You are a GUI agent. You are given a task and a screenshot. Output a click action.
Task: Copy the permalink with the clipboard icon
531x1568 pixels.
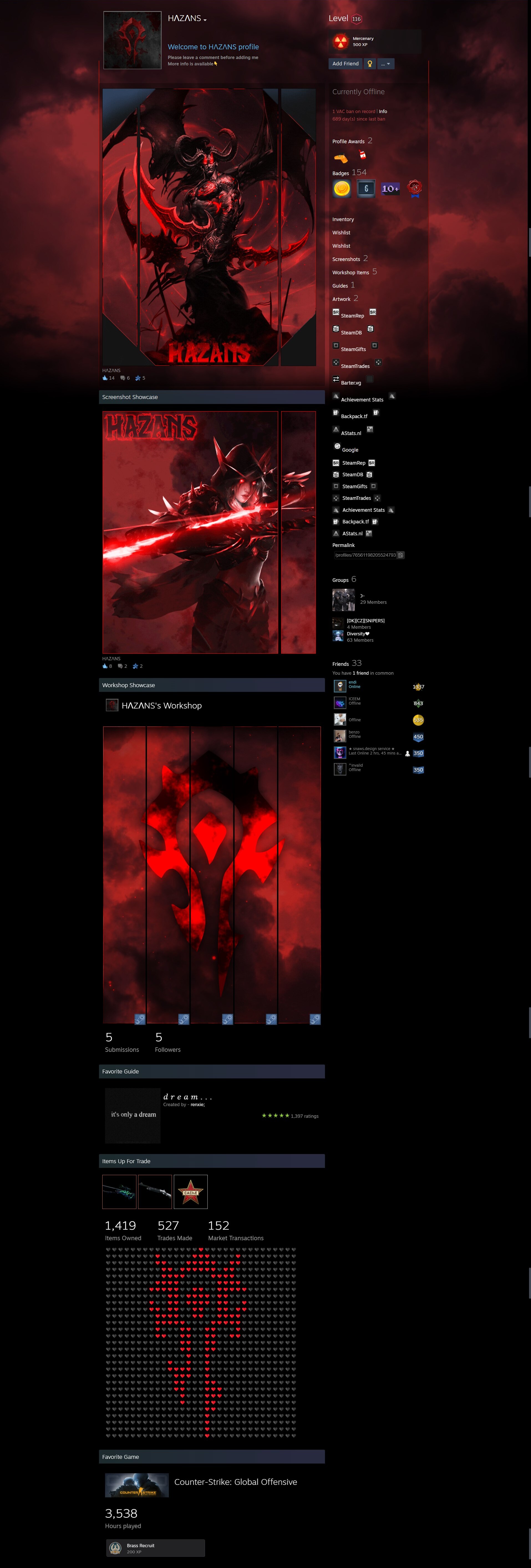point(401,555)
